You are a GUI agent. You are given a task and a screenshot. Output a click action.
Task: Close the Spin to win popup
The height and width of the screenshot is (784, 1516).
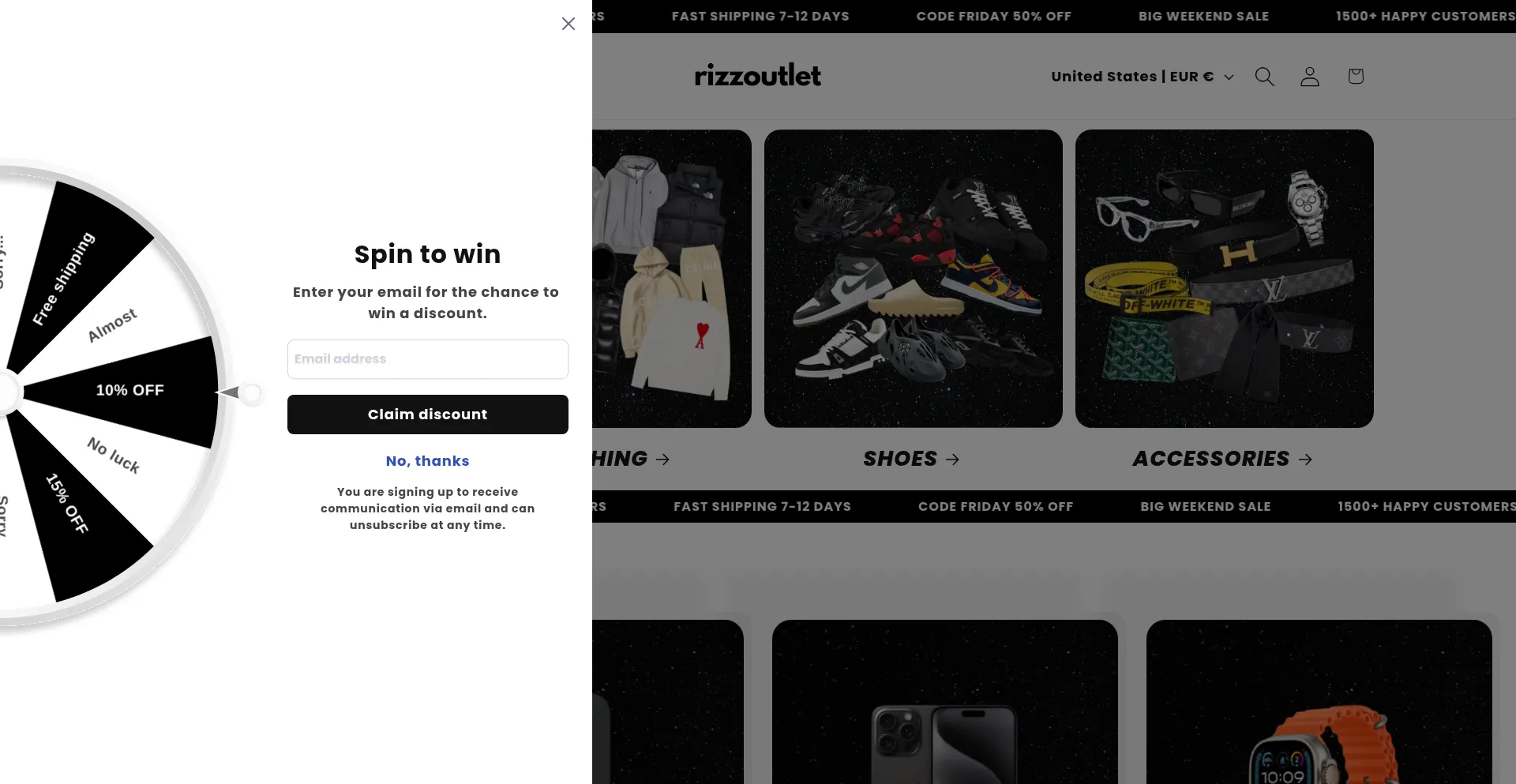click(568, 24)
